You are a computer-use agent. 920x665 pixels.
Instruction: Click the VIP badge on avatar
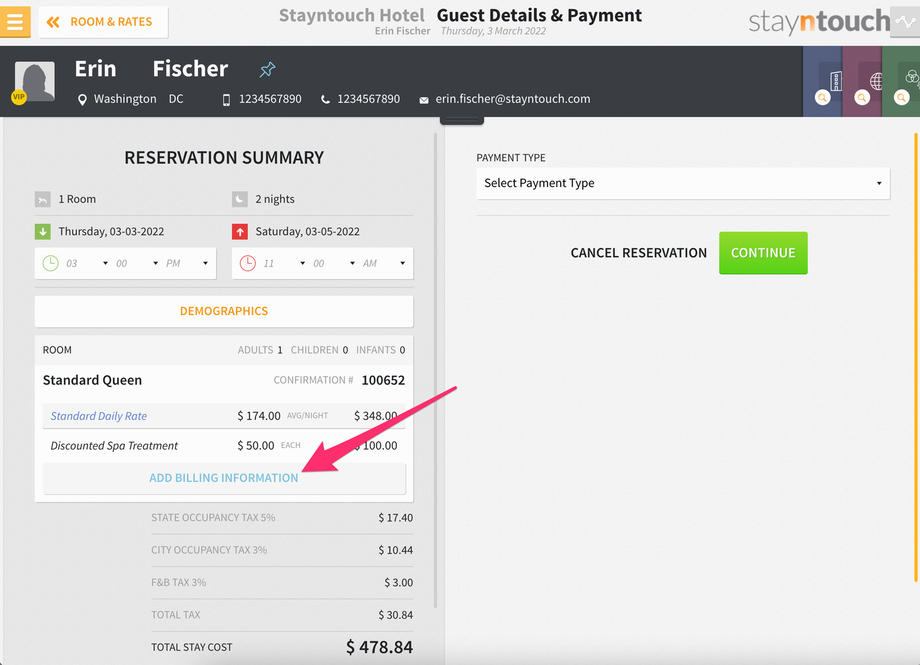coord(19,97)
